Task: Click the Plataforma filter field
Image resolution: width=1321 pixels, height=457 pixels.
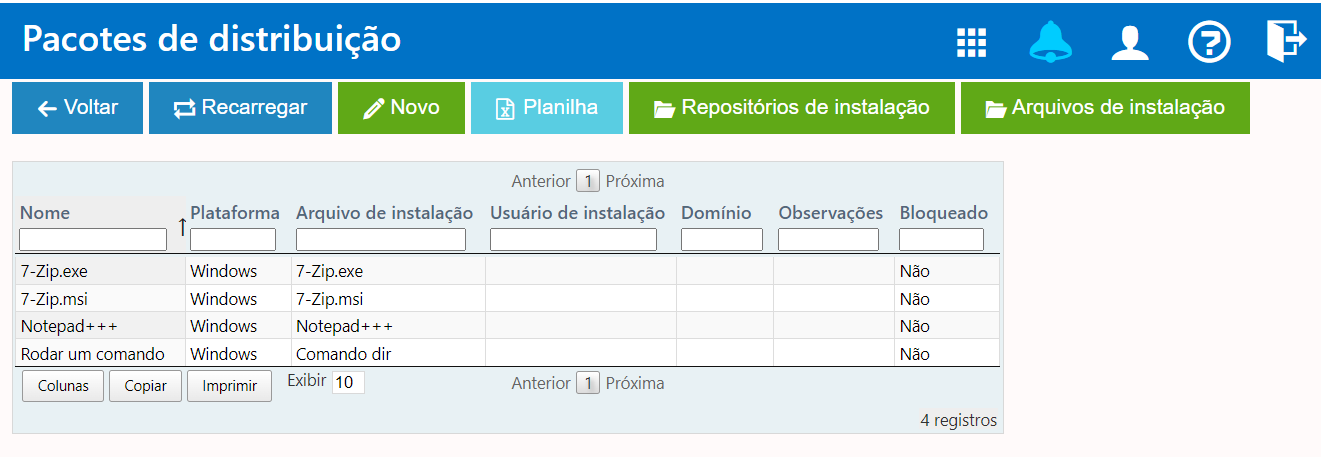Action: (233, 240)
